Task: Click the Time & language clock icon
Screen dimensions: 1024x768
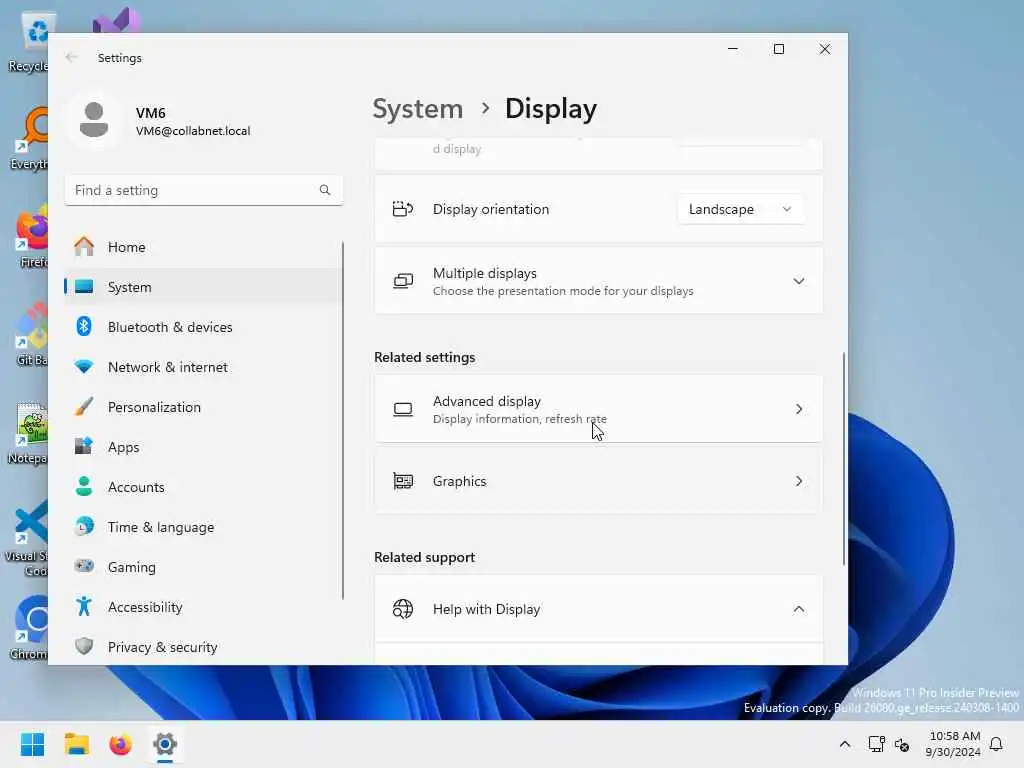Action: coord(84,526)
